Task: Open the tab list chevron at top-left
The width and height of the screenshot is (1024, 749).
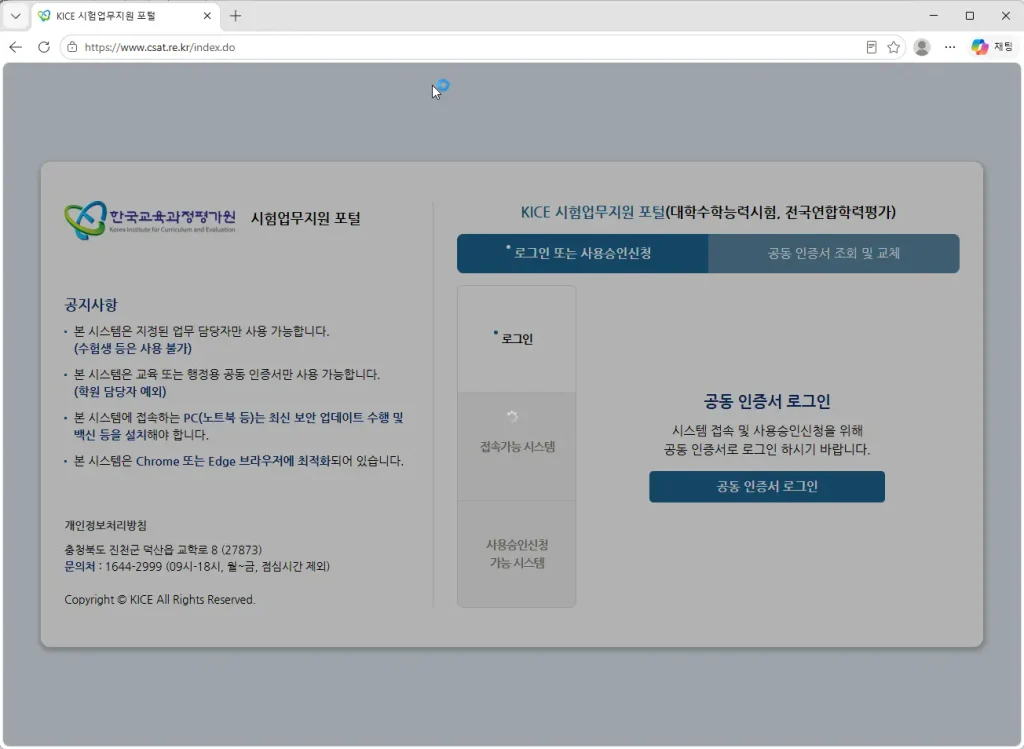Action: [16, 16]
